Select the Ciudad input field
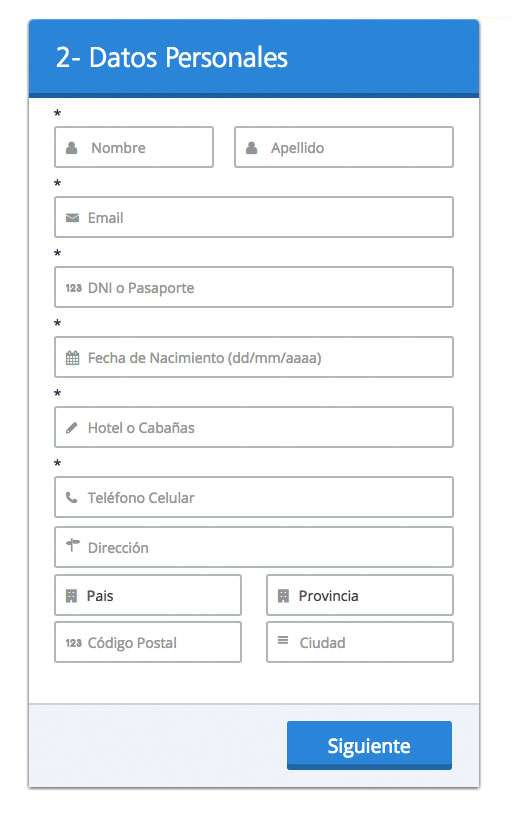This screenshot has width=513, height=821. (x=360, y=642)
